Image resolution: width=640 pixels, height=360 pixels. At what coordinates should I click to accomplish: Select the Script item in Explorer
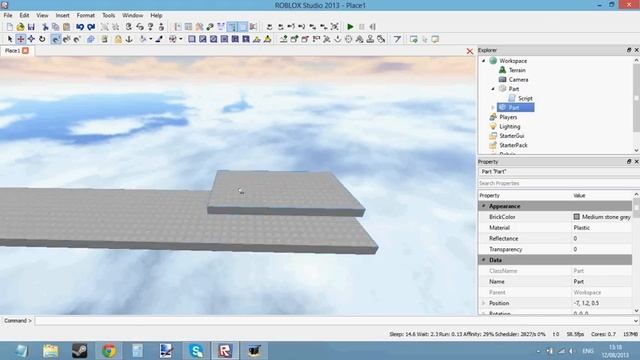point(525,98)
